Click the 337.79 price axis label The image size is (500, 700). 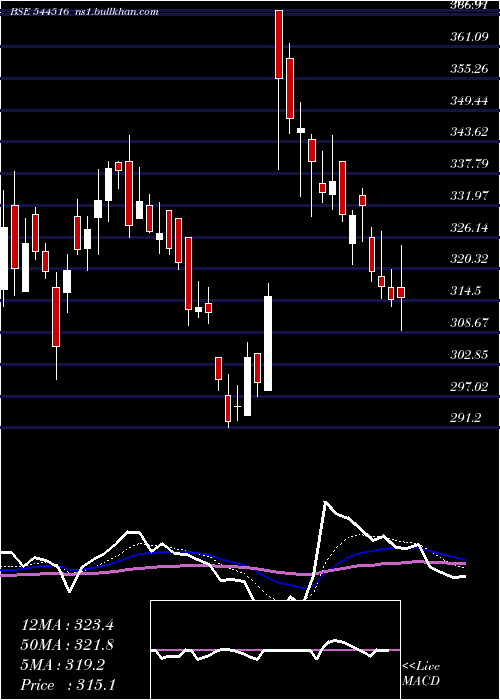pyautogui.click(x=469, y=163)
